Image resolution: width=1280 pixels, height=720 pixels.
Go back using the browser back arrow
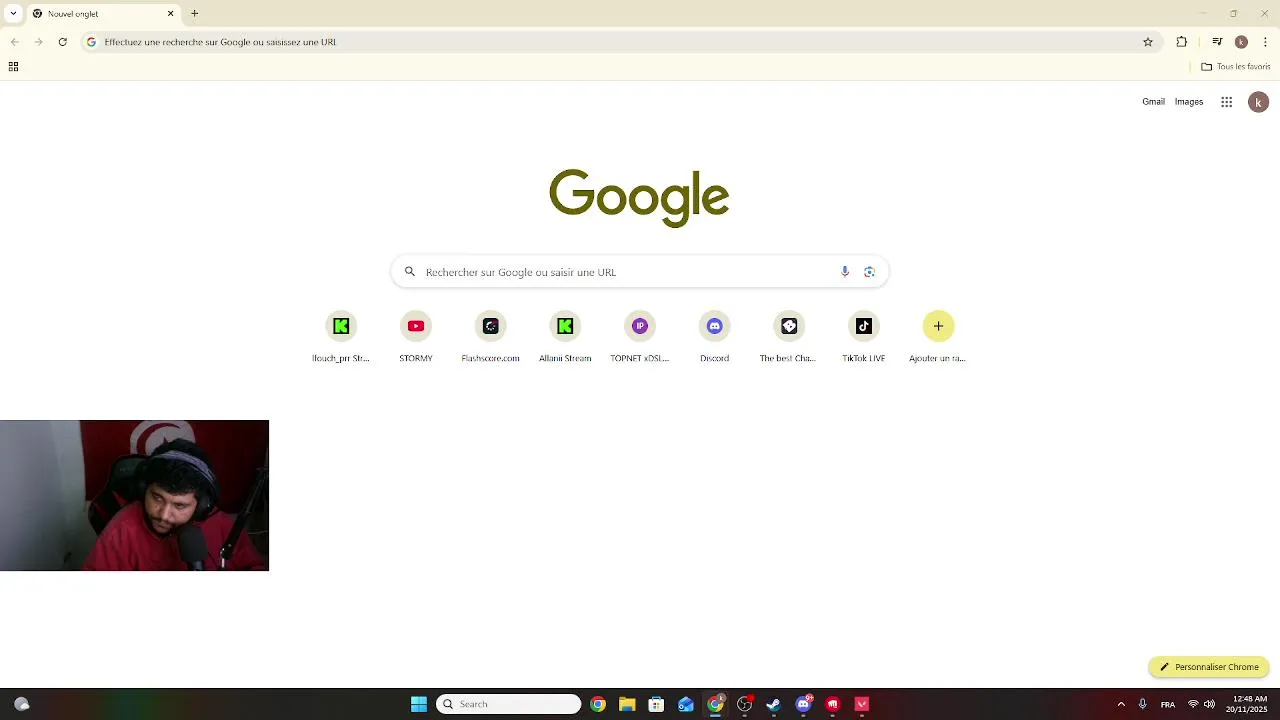point(14,42)
